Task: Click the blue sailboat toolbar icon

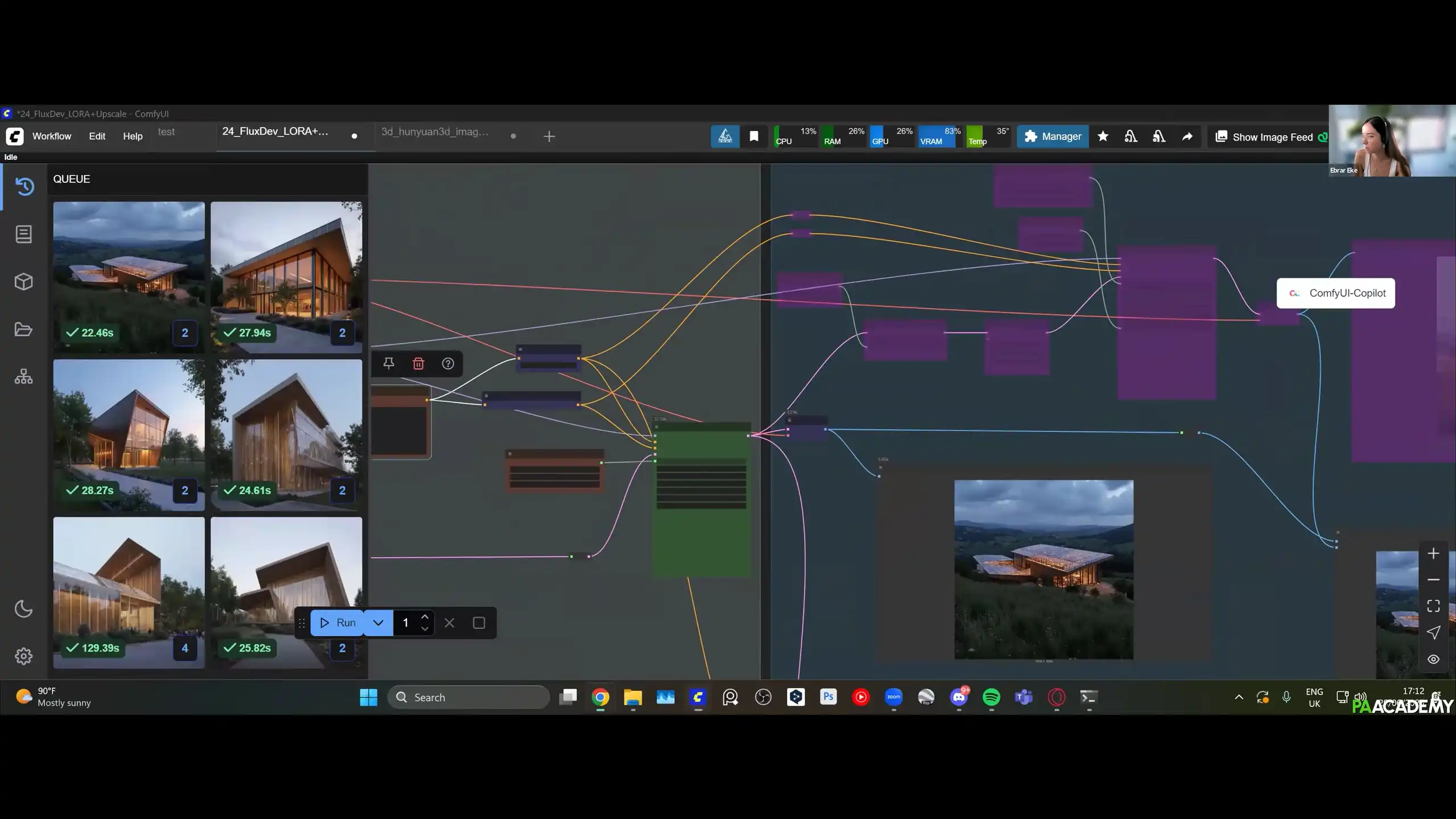Action: coord(725,136)
